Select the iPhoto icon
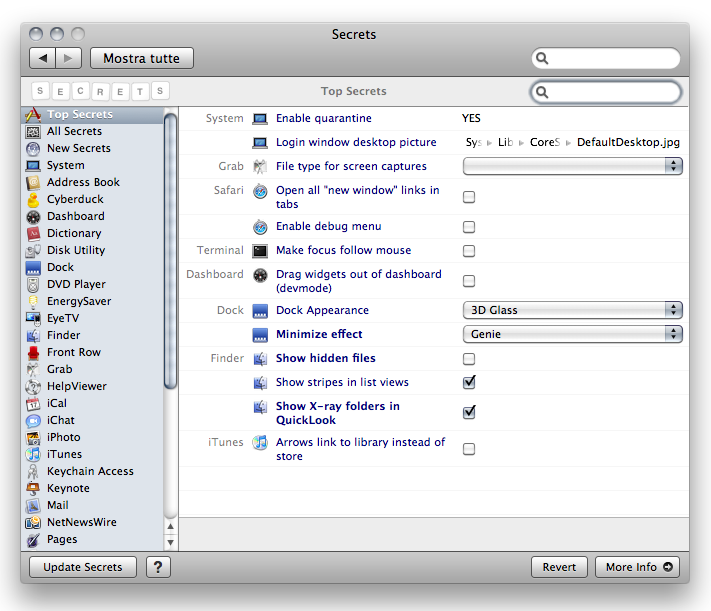This screenshot has width=711, height=611. click(x=33, y=438)
